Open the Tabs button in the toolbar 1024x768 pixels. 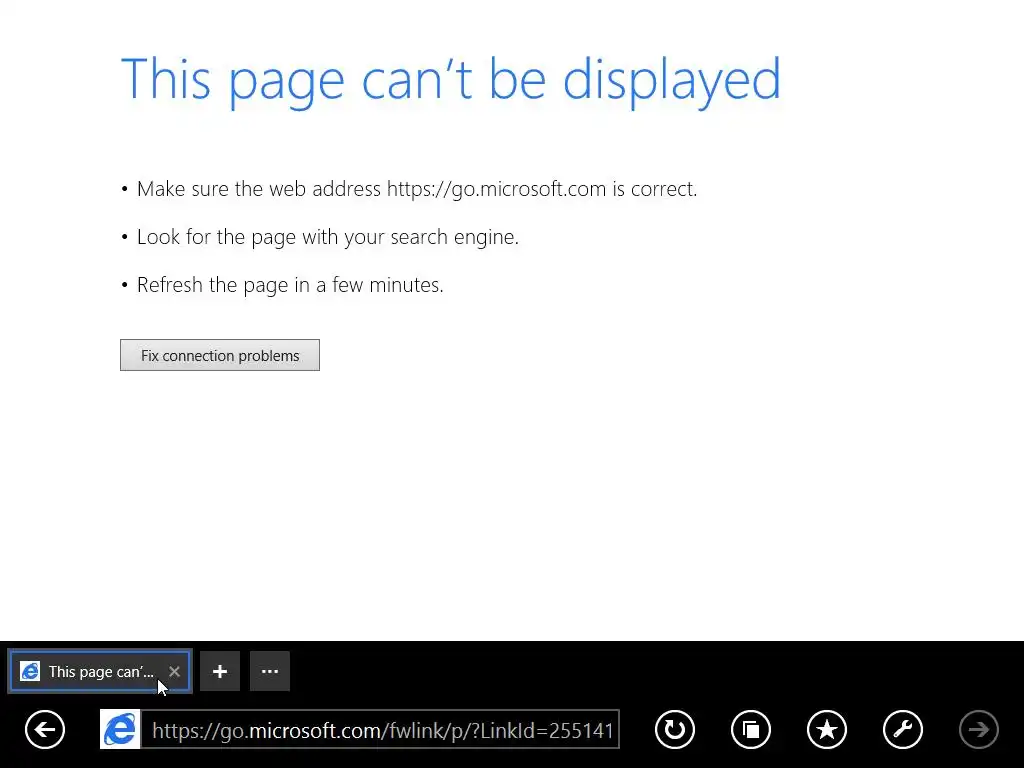tap(751, 729)
